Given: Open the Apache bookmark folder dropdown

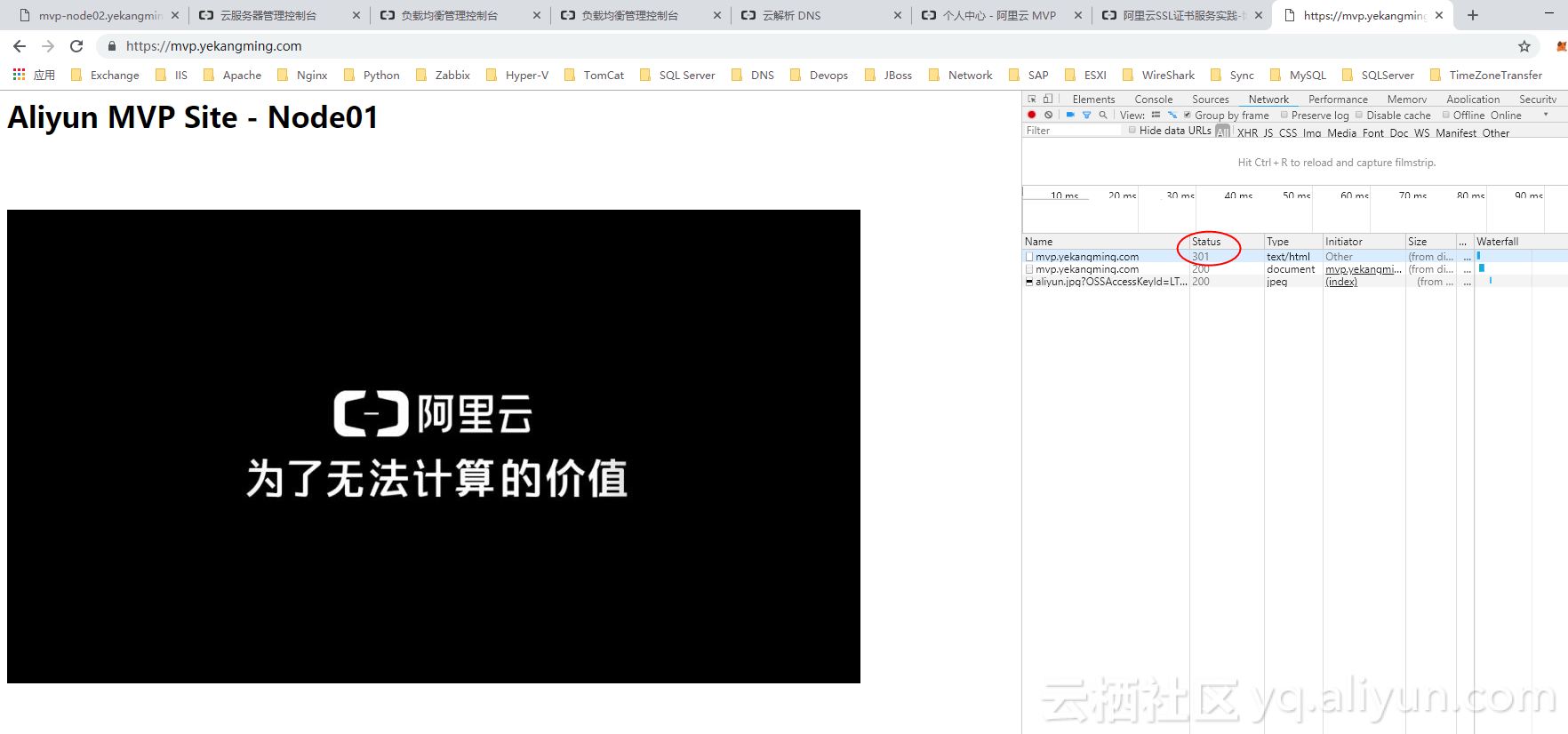Looking at the screenshot, I should click(232, 75).
